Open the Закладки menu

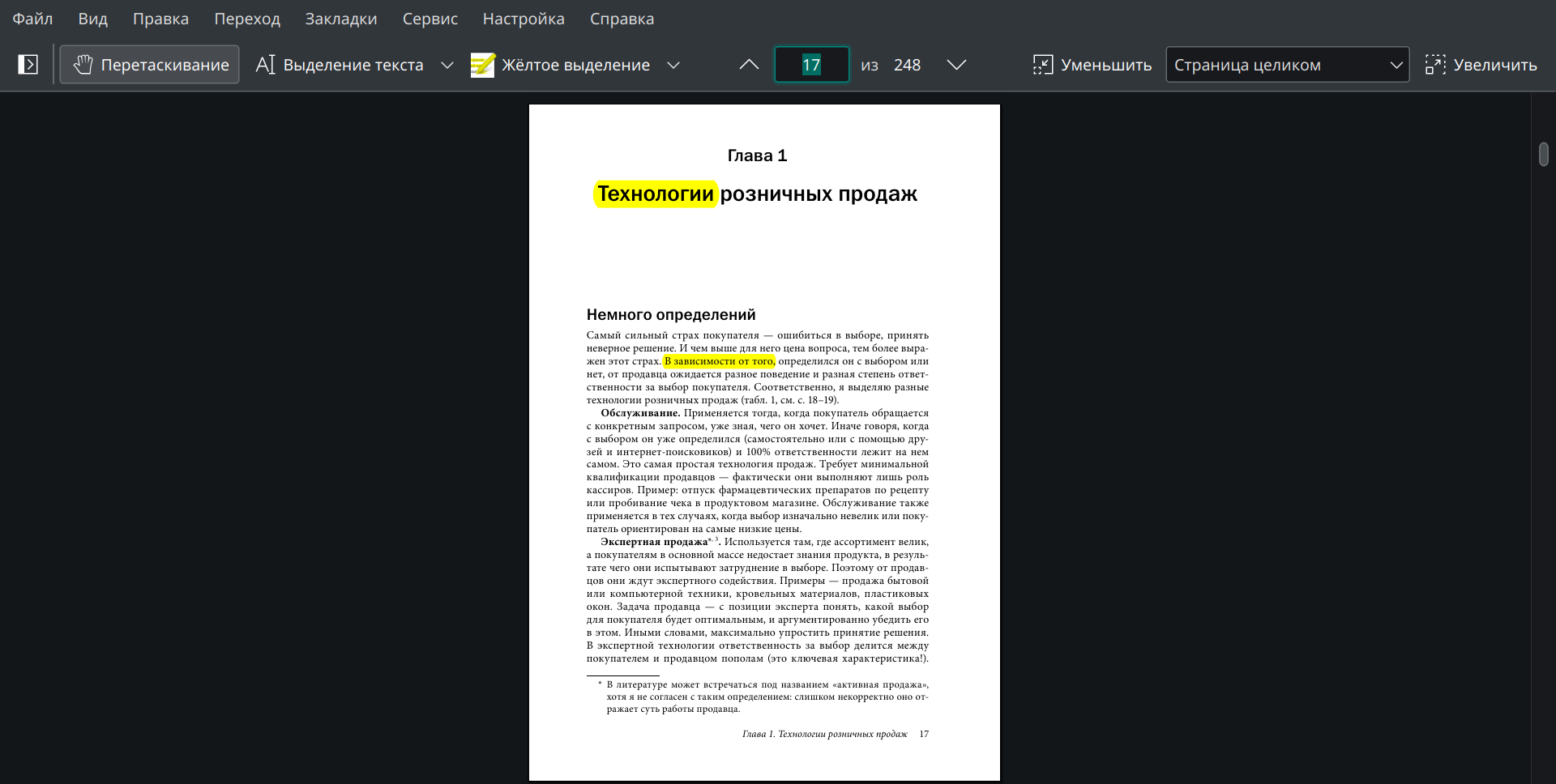click(341, 19)
